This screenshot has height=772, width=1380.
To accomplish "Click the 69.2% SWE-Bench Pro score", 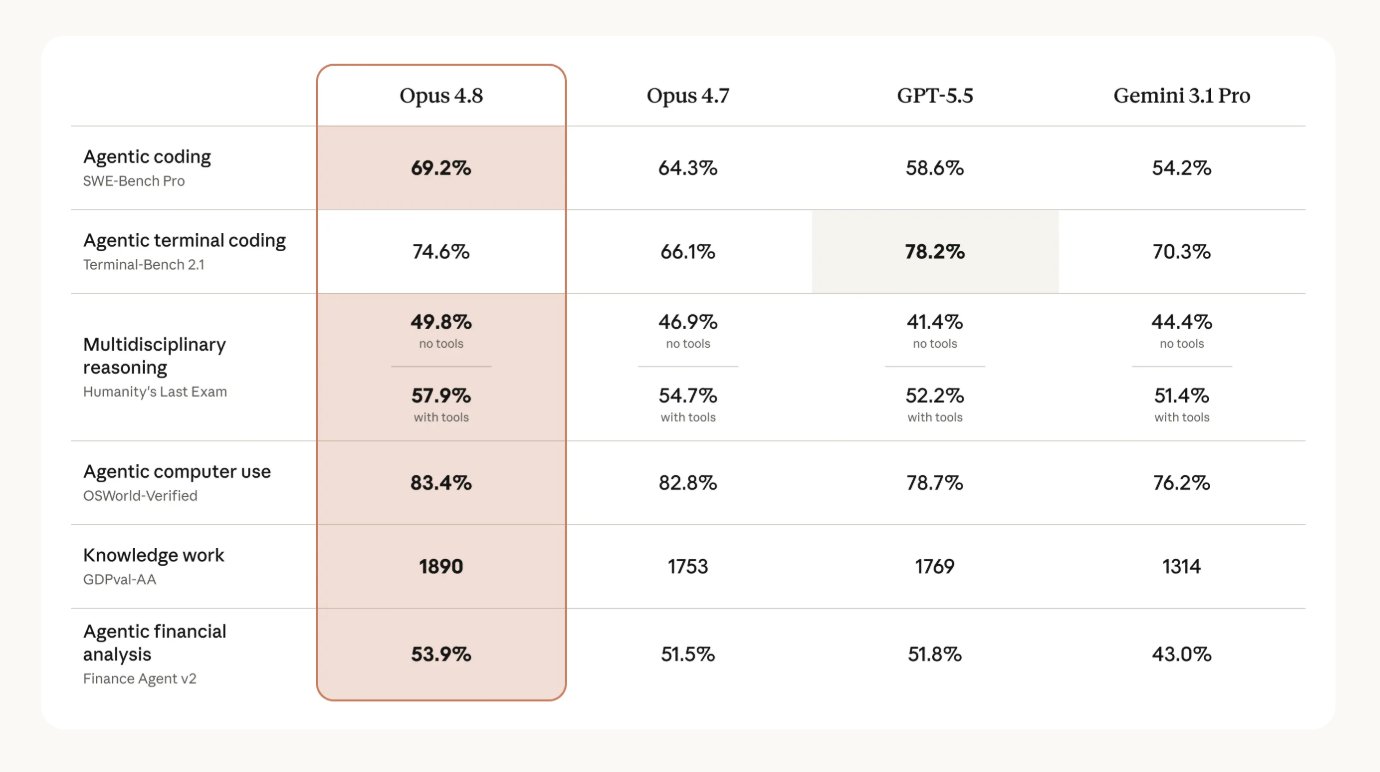I will 441,168.
